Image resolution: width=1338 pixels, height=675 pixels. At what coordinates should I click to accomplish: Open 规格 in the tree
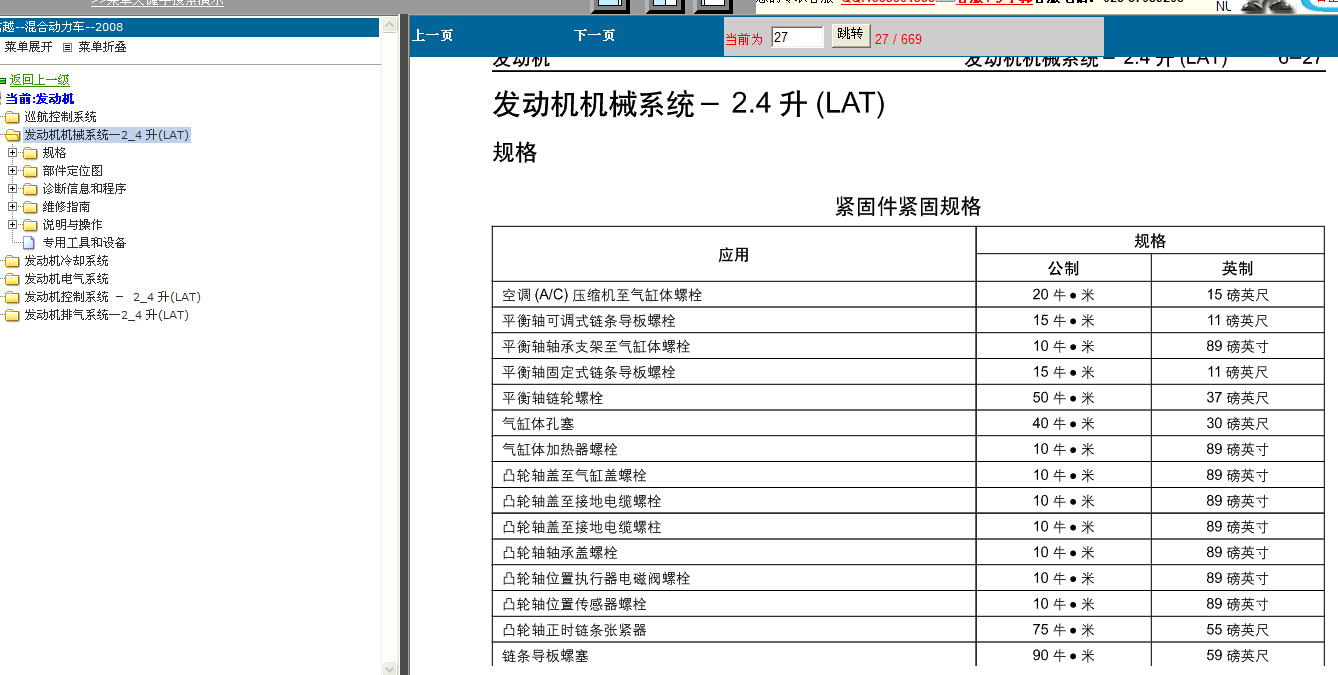click(54, 153)
